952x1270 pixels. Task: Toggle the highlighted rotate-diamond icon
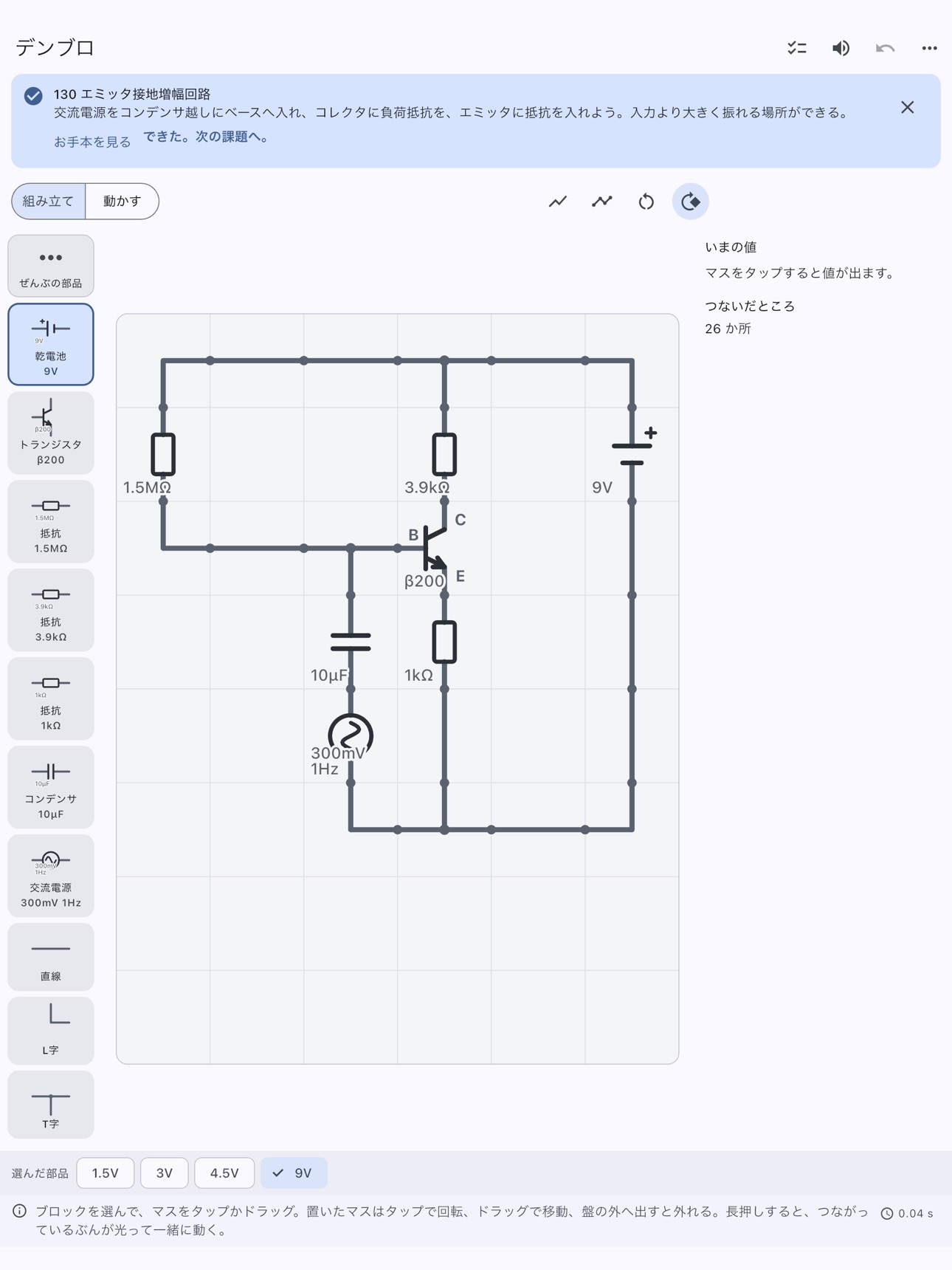[x=691, y=202]
